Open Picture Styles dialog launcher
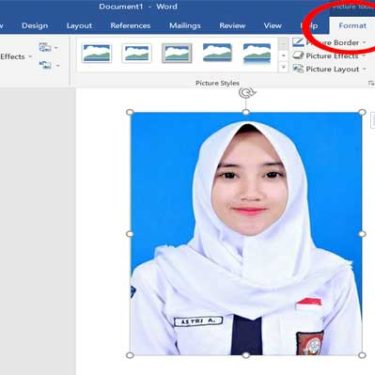375x375 pixels. click(x=371, y=83)
